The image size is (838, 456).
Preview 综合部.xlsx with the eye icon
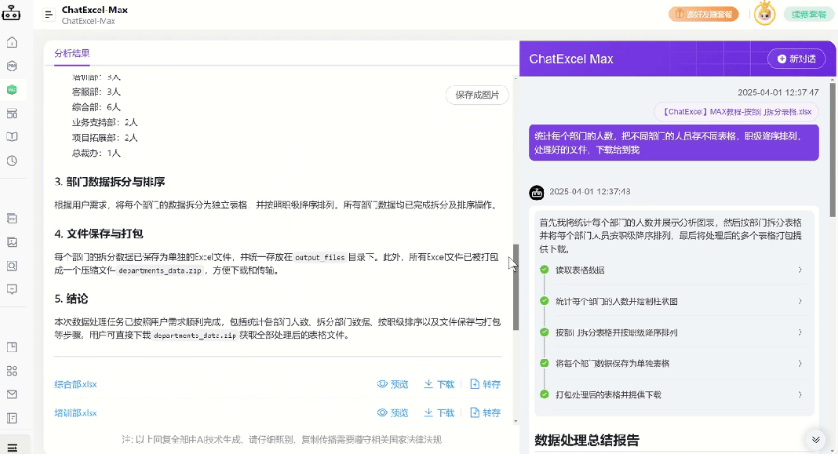[x=392, y=384]
